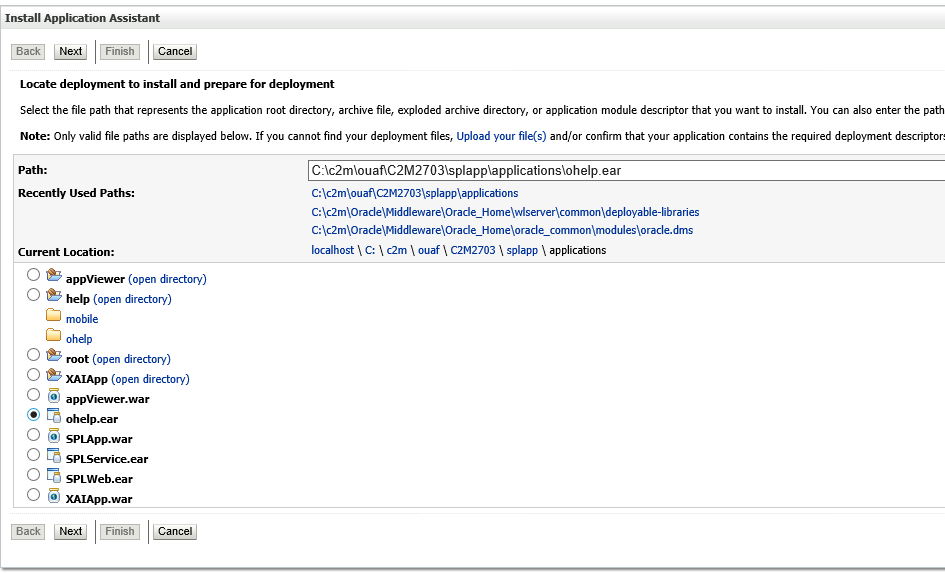
Task: Go to splapp in breadcrumb path
Action: point(522,250)
